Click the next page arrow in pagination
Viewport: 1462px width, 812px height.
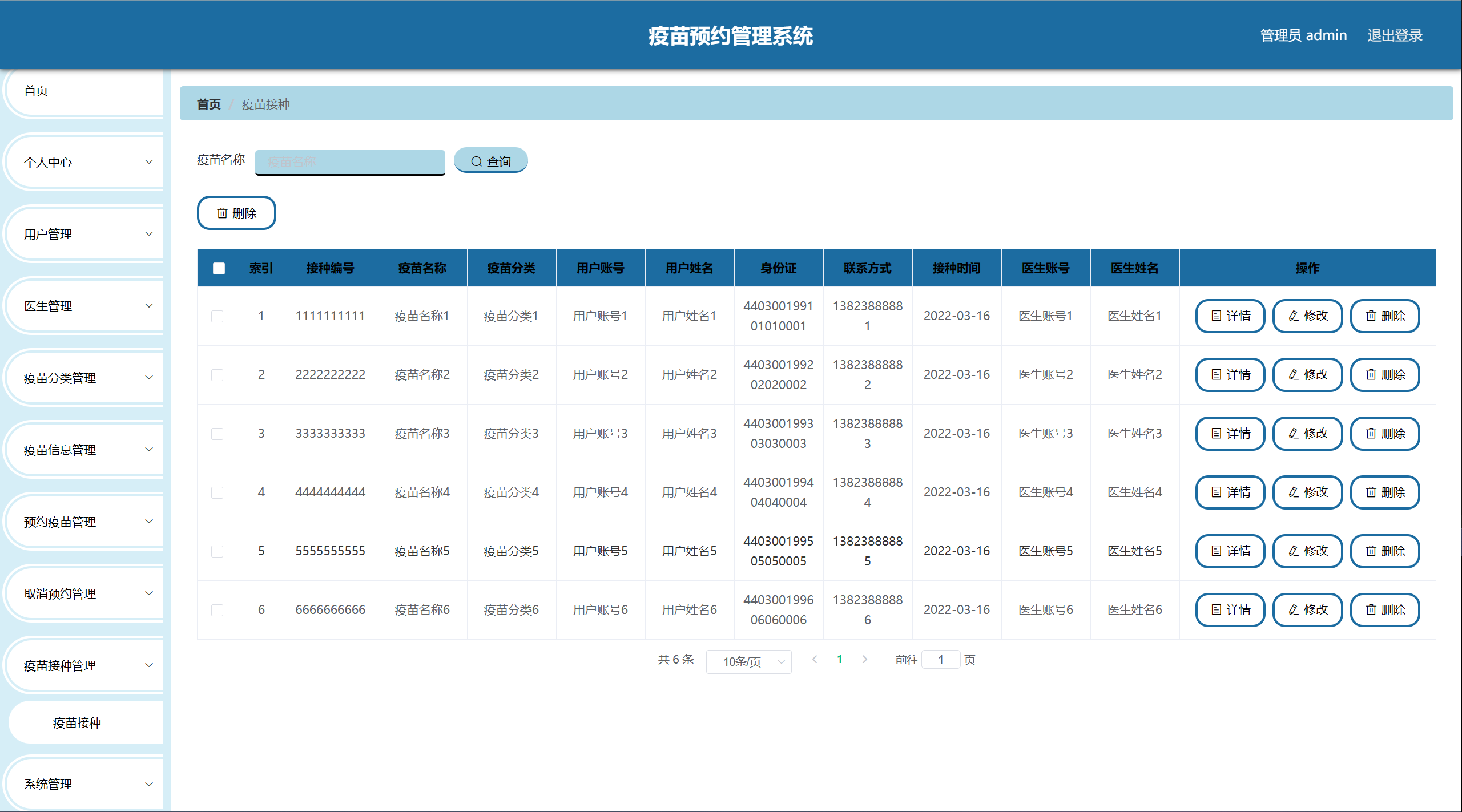tap(865, 659)
